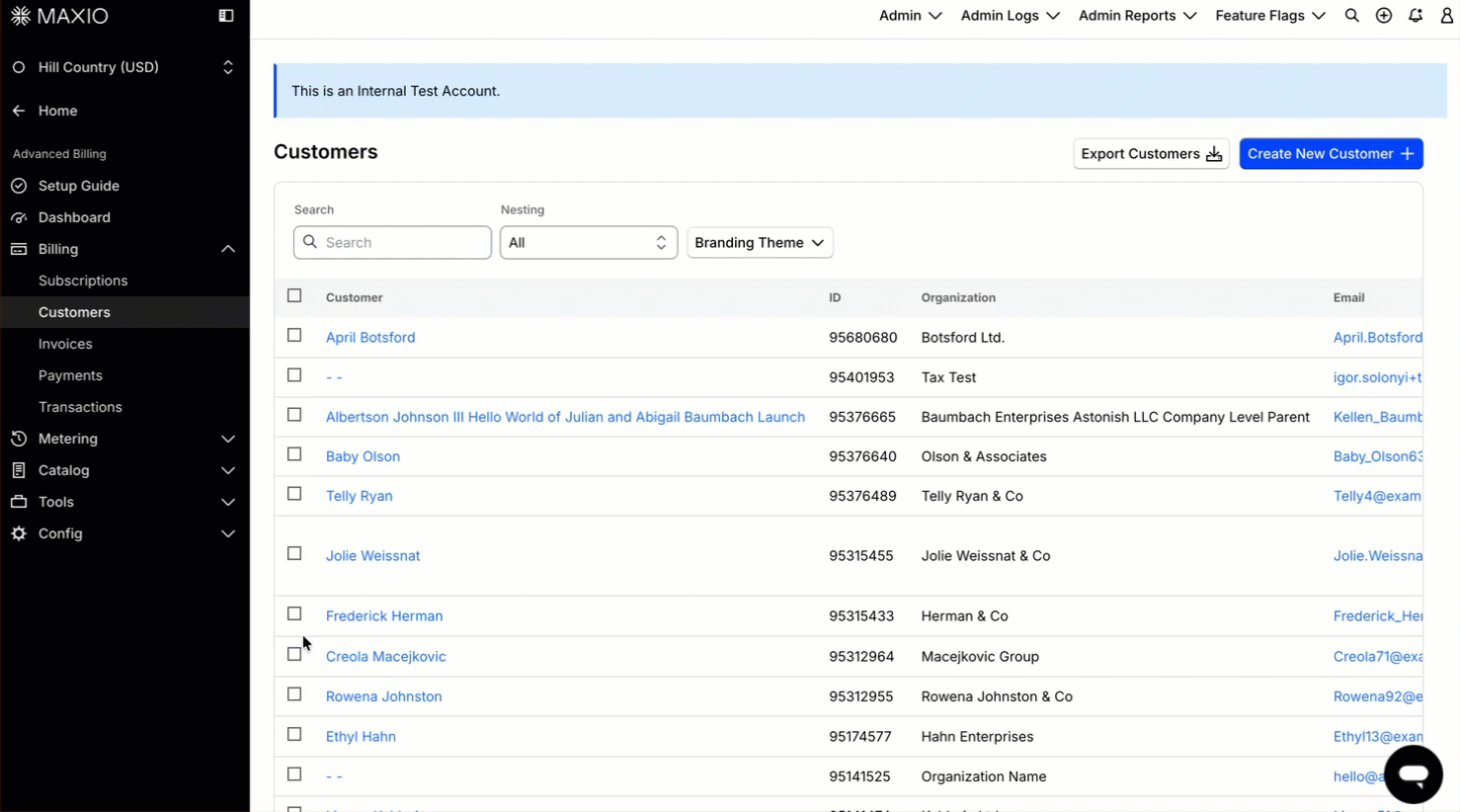Open Home in the sidebar
This screenshot has height=812, width=1460.
coord(57,111)
